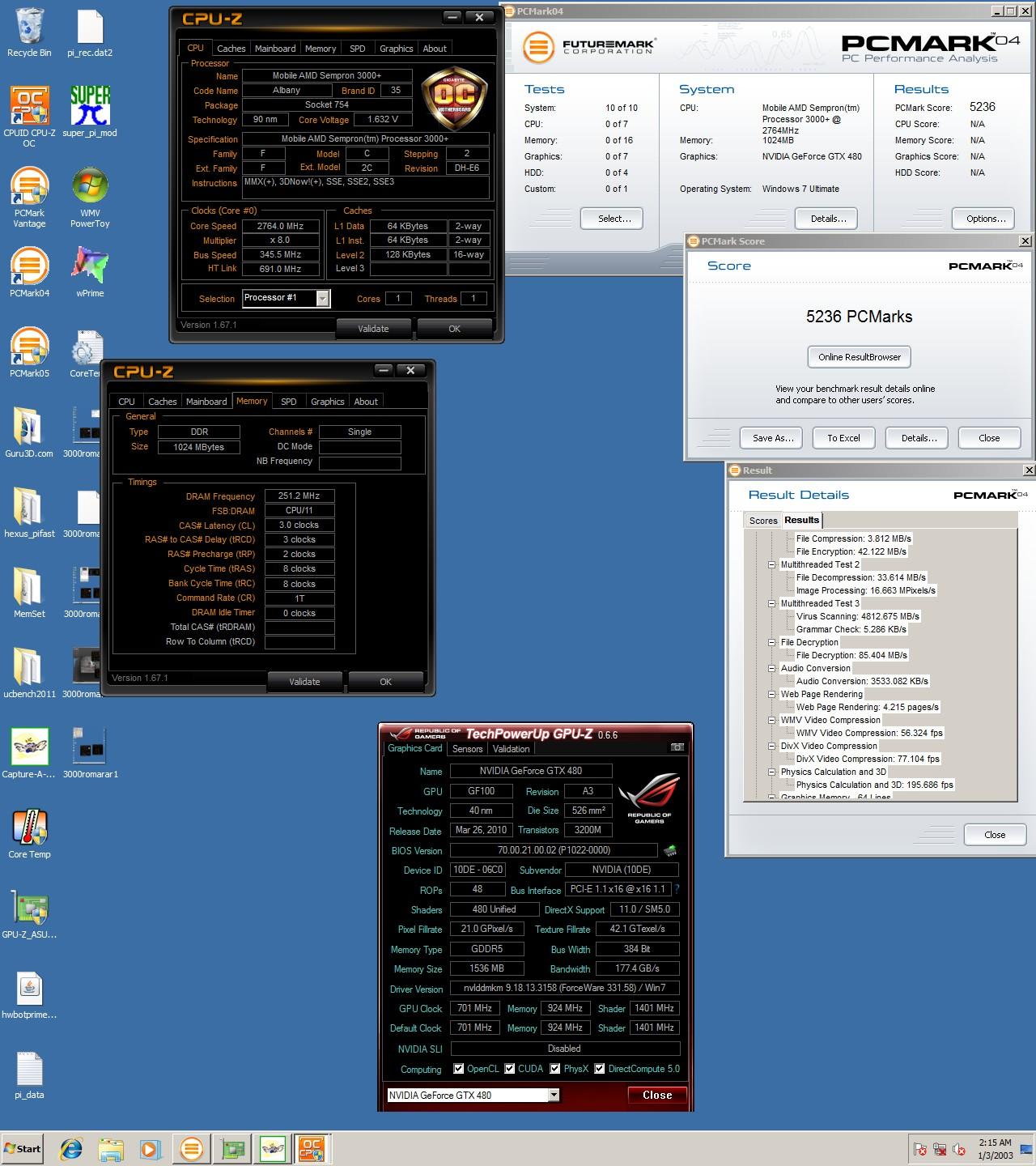Open the hexus_pifast folder icon
The height and width of the screenshot is (1166, 1036).
(29, 513)
